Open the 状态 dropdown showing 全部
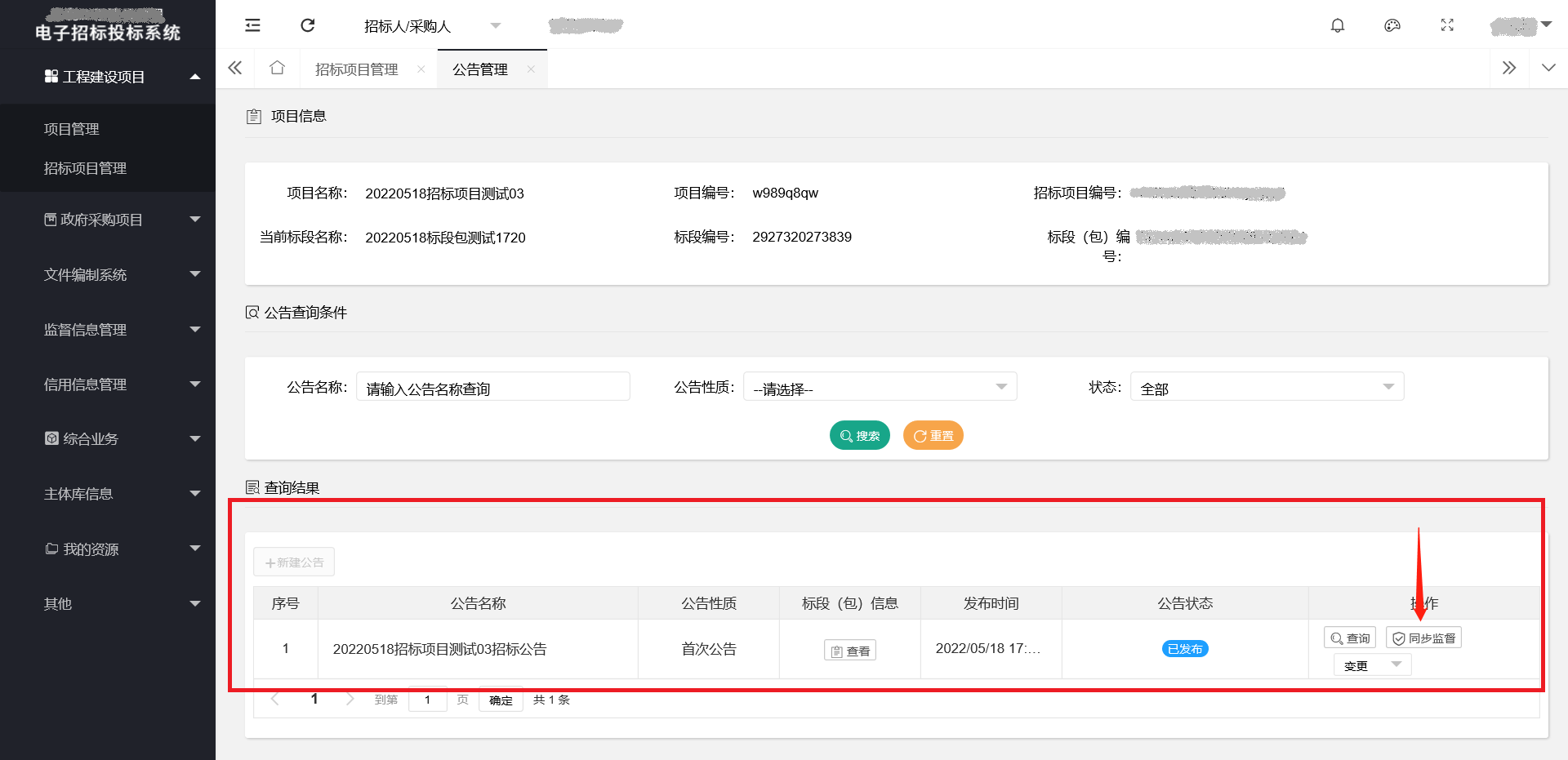The height and width of the screenshot is (760, 1568). coord(1266,387)
